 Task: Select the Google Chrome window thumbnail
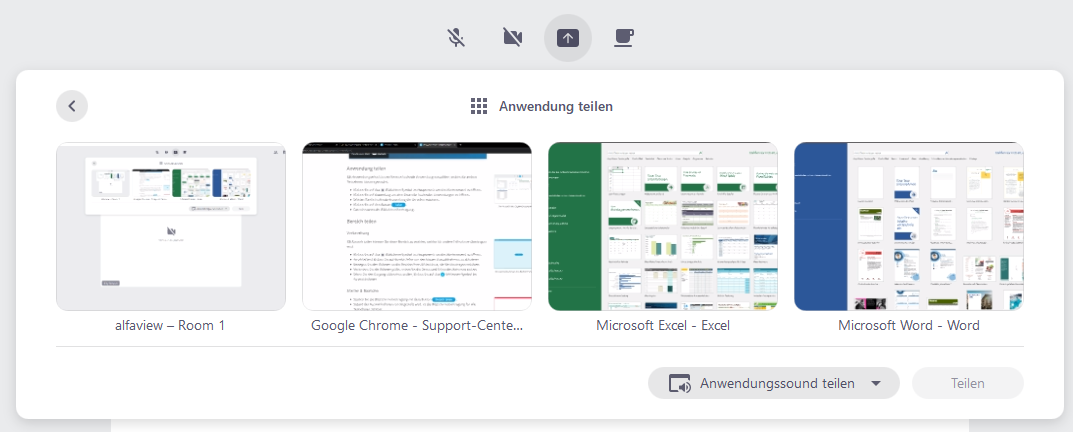point(417,226)
